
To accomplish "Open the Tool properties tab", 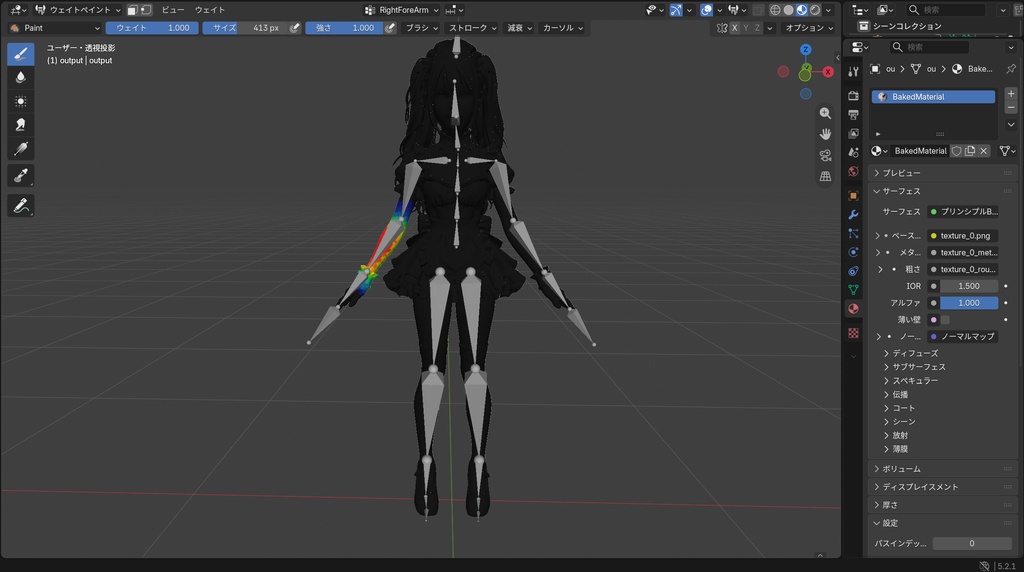I will click(853, 71).
